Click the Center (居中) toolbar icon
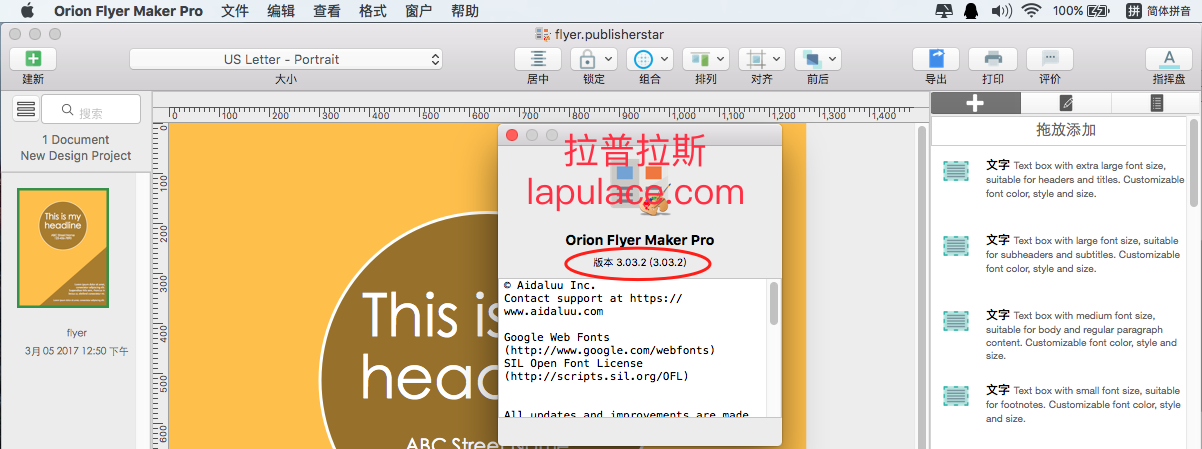Image resolution: width=1202 pixels, height=449 pixels. pos(538,59)
